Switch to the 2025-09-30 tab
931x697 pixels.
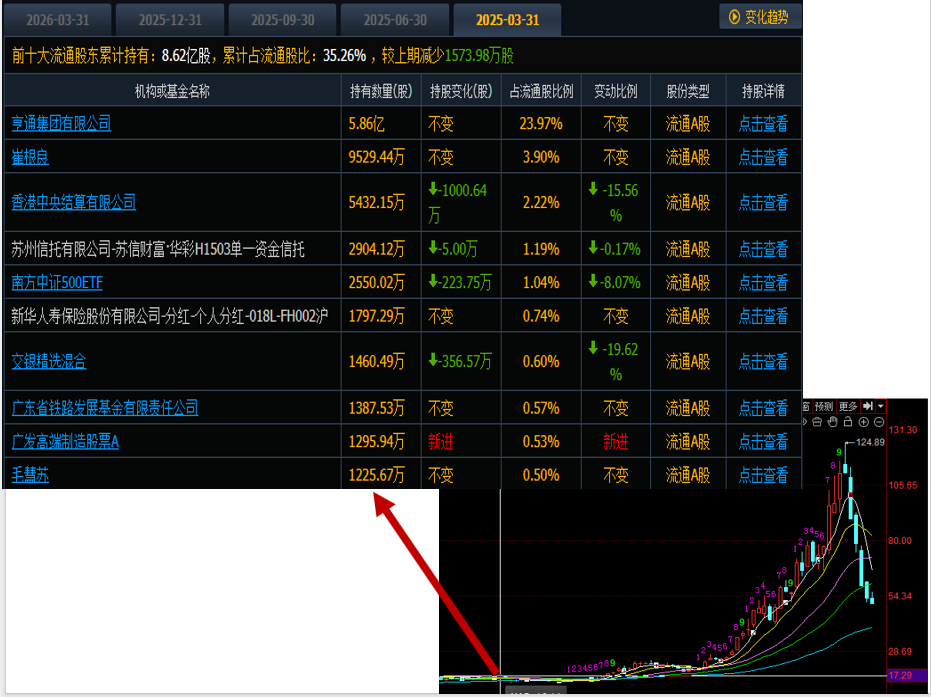[x=283, y=20]
